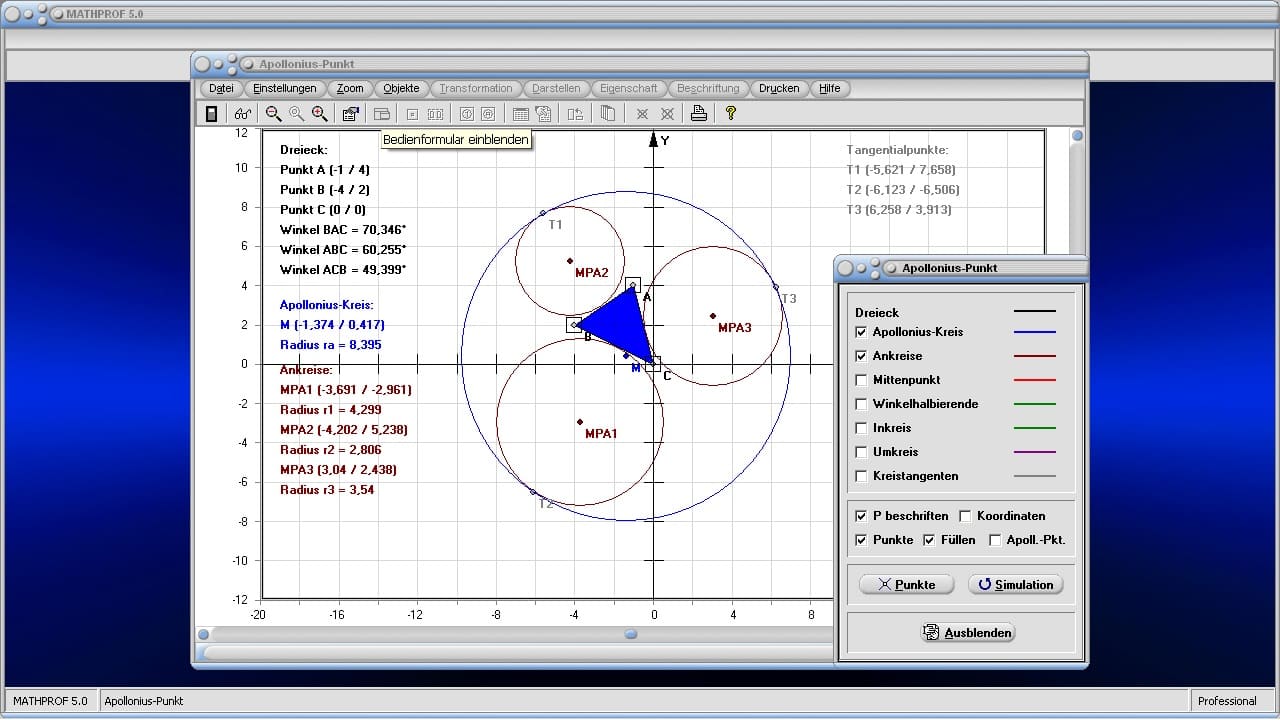Click the tangent point T1 marker label
Viewport: 1280px width, 720px height.
click(x=556, y=225)
